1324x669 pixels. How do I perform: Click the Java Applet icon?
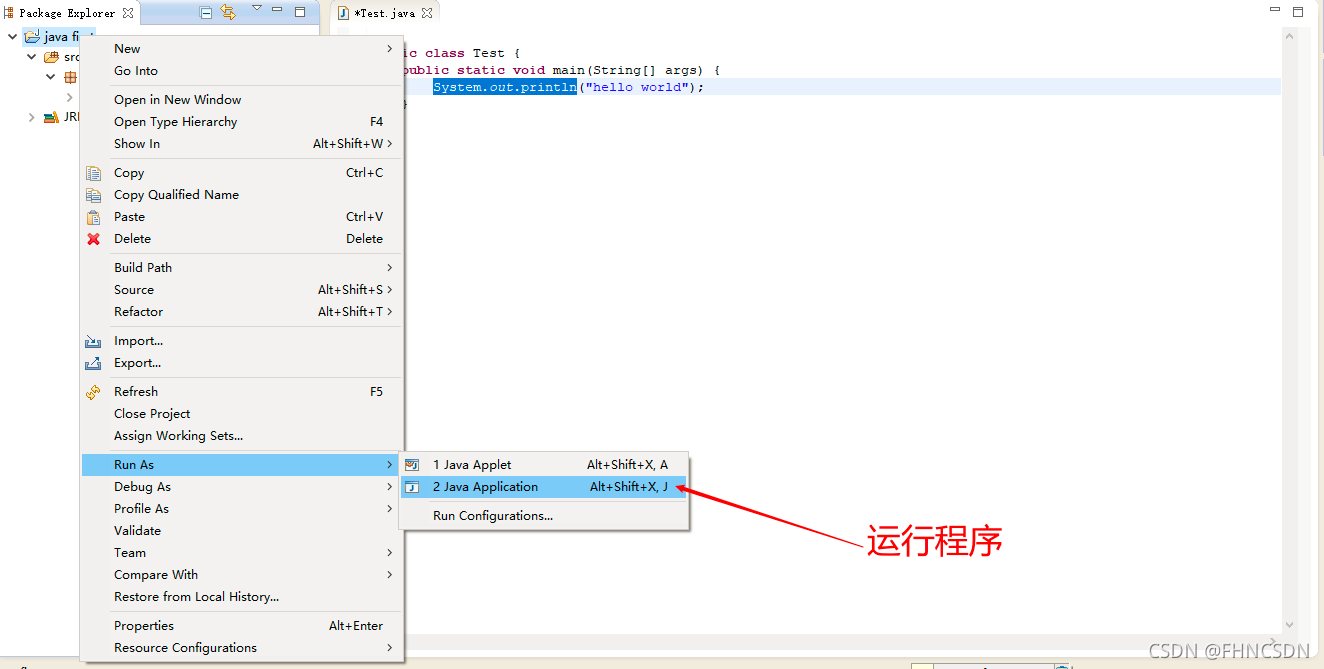[412, 465]
